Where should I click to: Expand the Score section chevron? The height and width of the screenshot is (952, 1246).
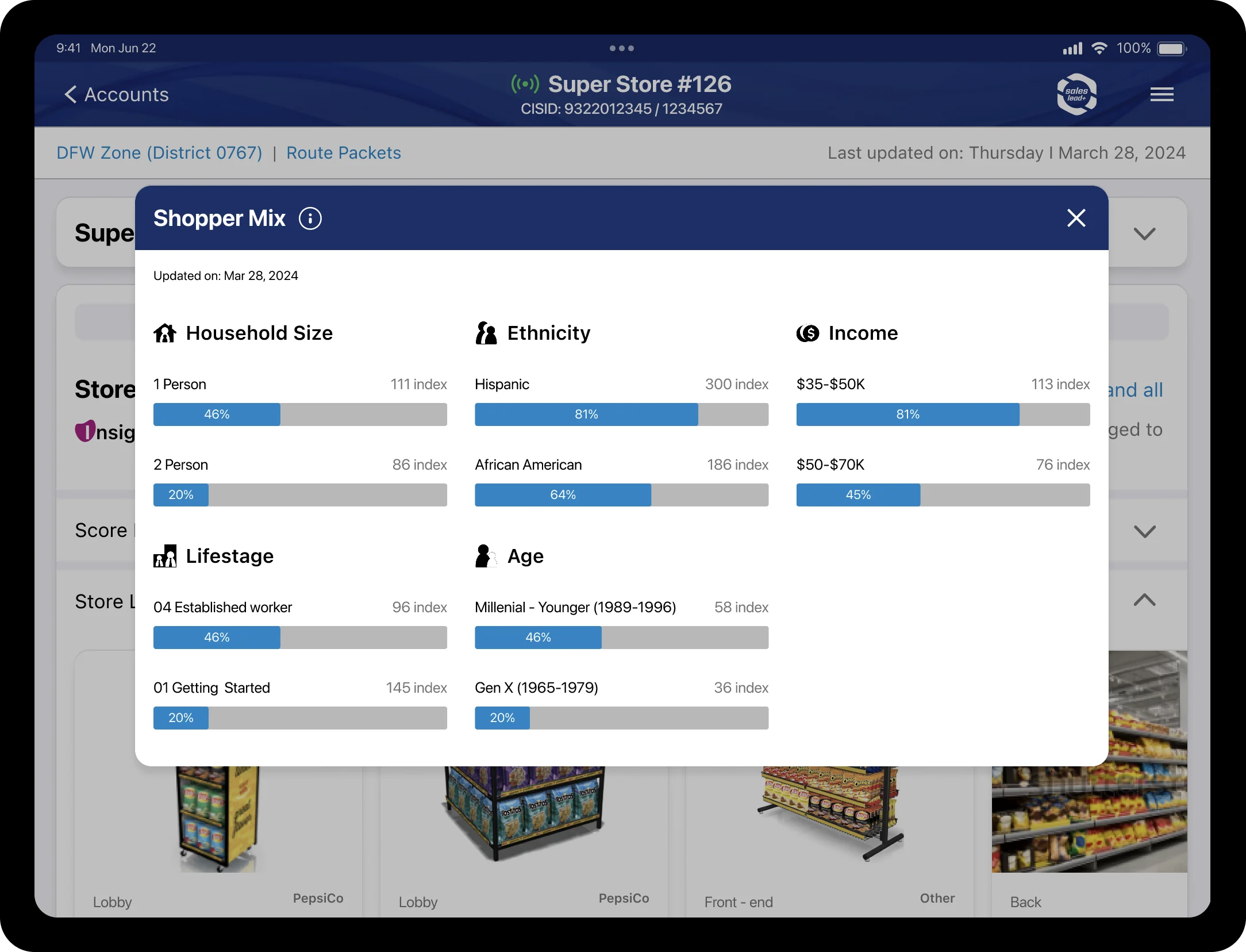pyautogui.click(x=1144, y=531)
